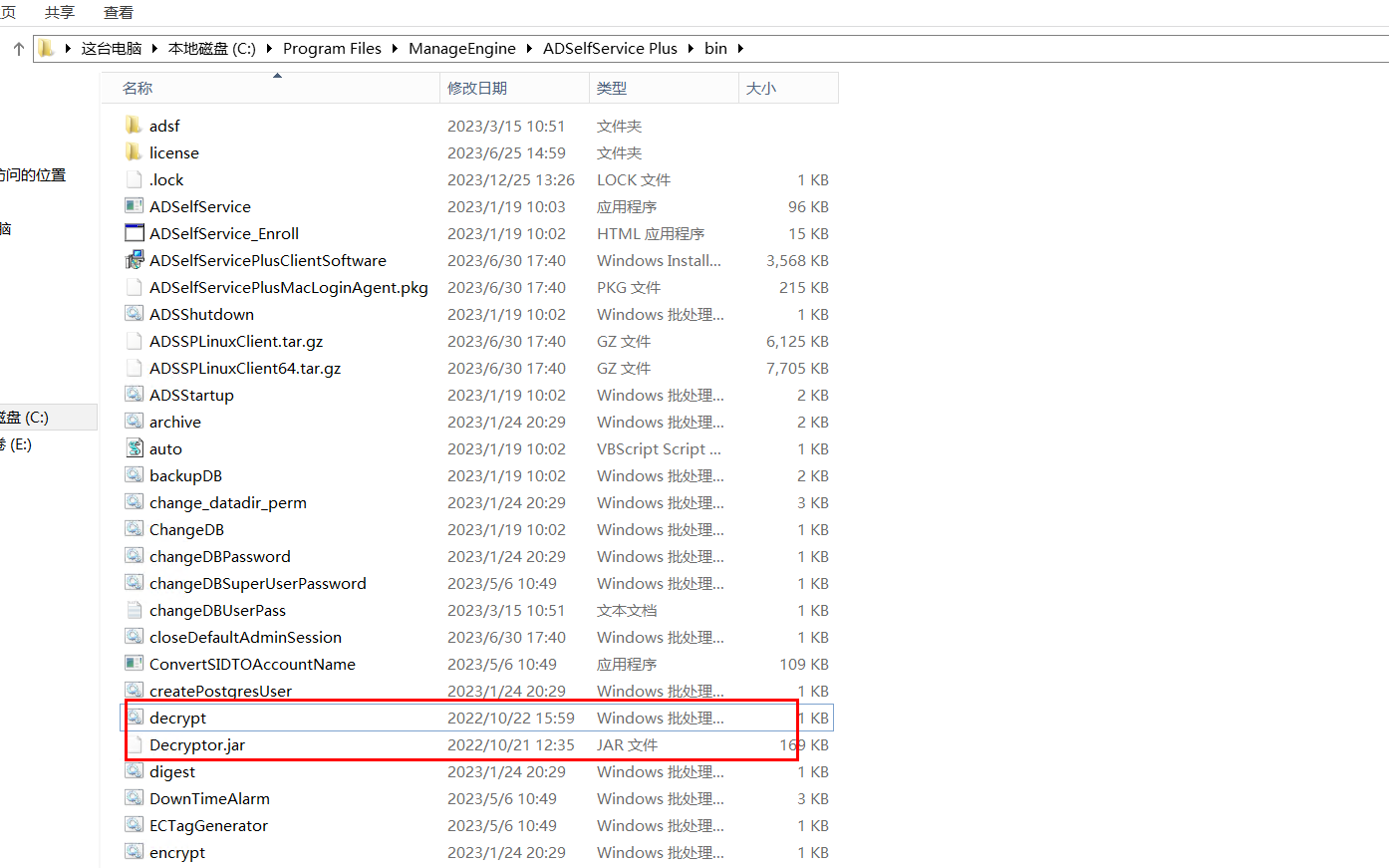Image resolution: width=1389 pixels, height=868 pixels.
Task: Click the archive batch file icon
Action: coord(134,421)
